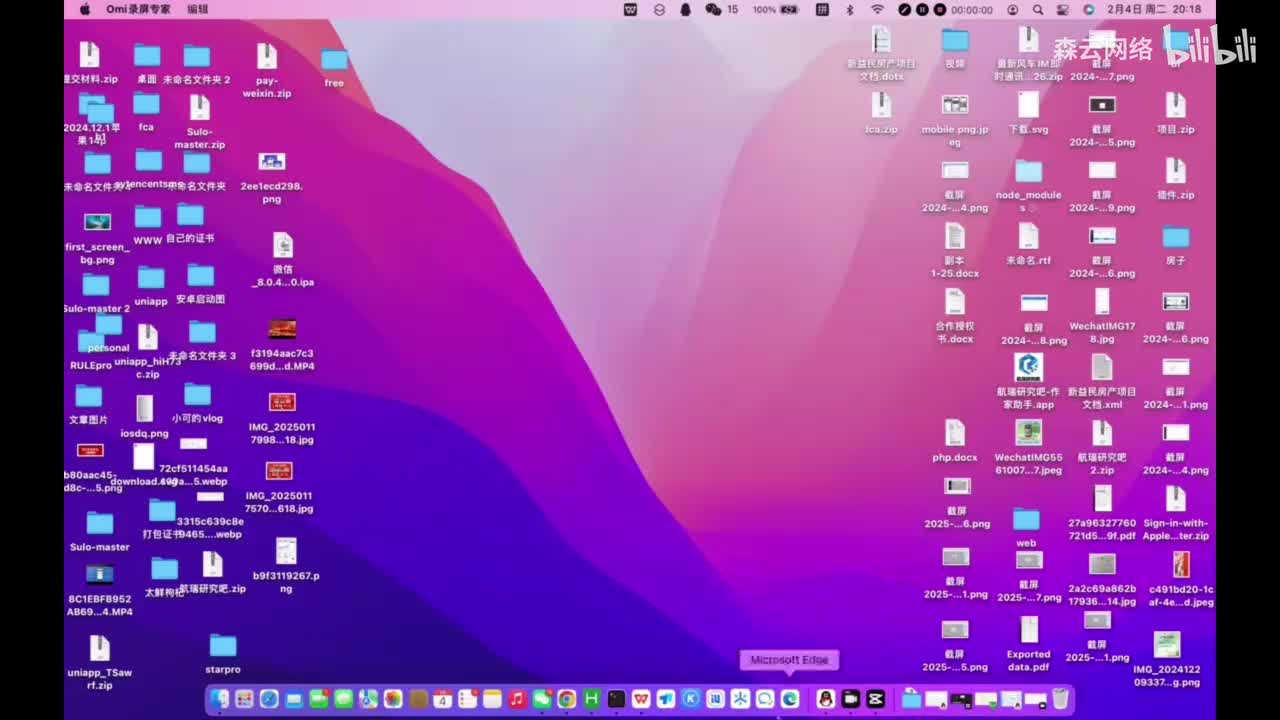Select the 2ee1ecd298.png image file
Image resolution: width=1280 pixels, height=720 pixels.
click(x=271, y=178)
